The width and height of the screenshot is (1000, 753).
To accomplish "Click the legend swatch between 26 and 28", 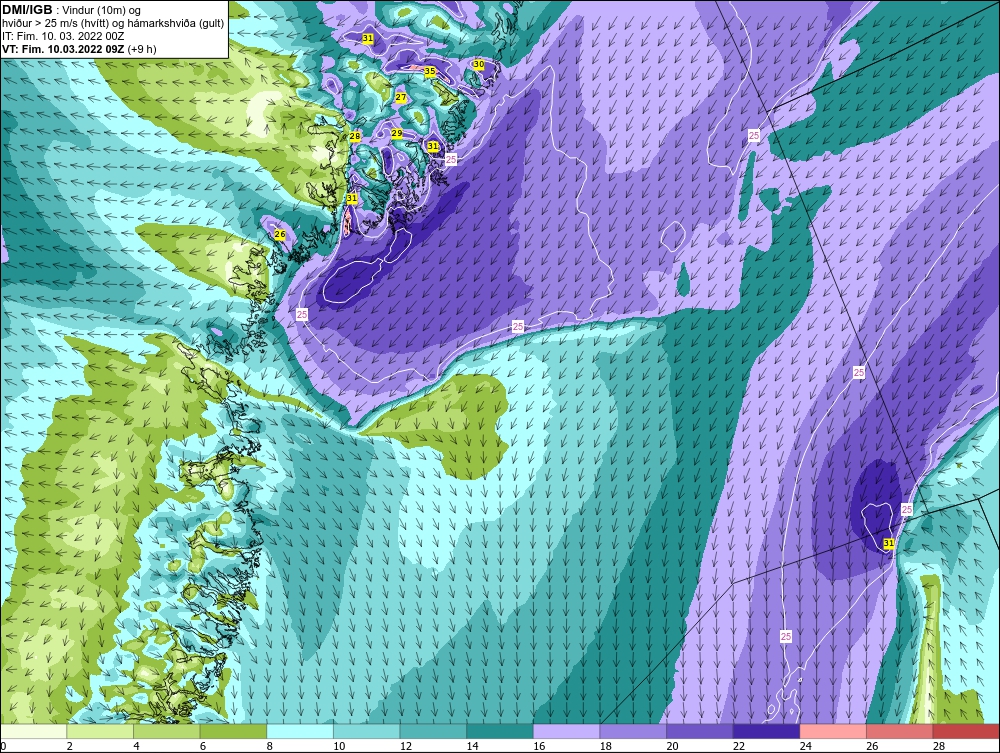I will click(x=900, y=731).
